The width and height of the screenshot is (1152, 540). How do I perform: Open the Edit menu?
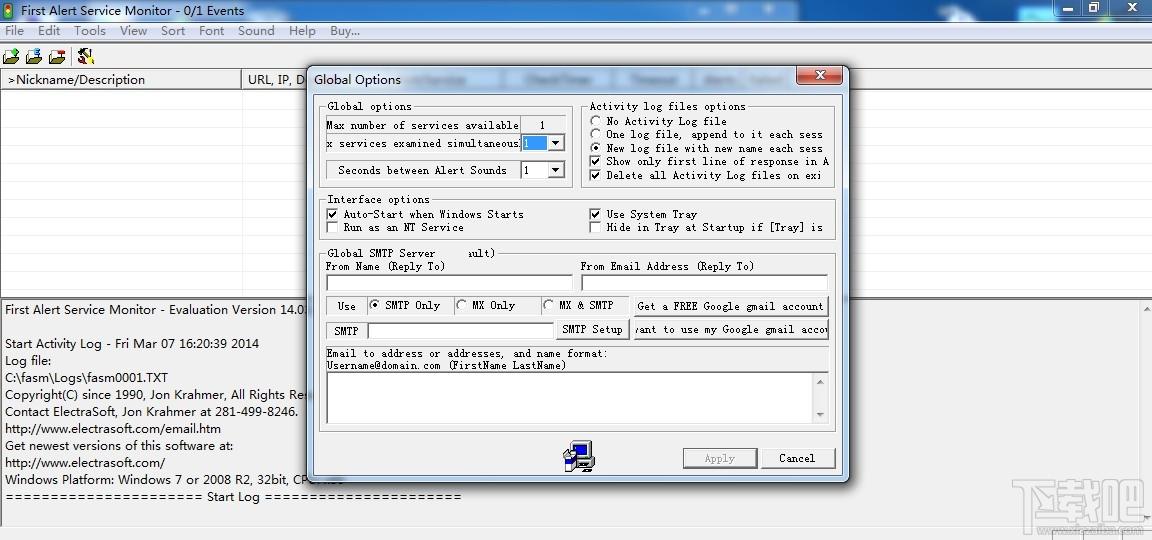point(49,31)
